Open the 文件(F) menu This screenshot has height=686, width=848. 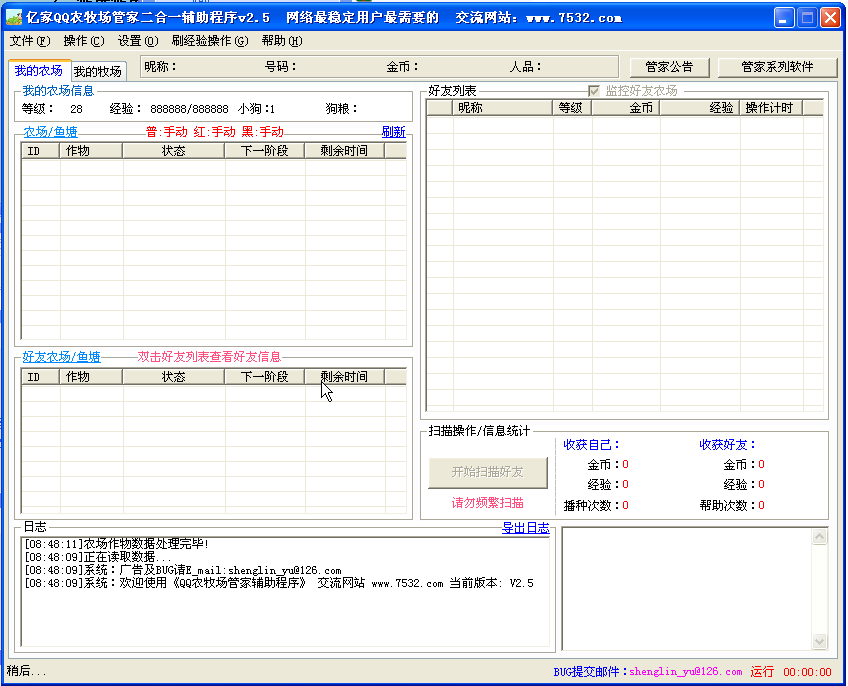click(x=30, y=41)
